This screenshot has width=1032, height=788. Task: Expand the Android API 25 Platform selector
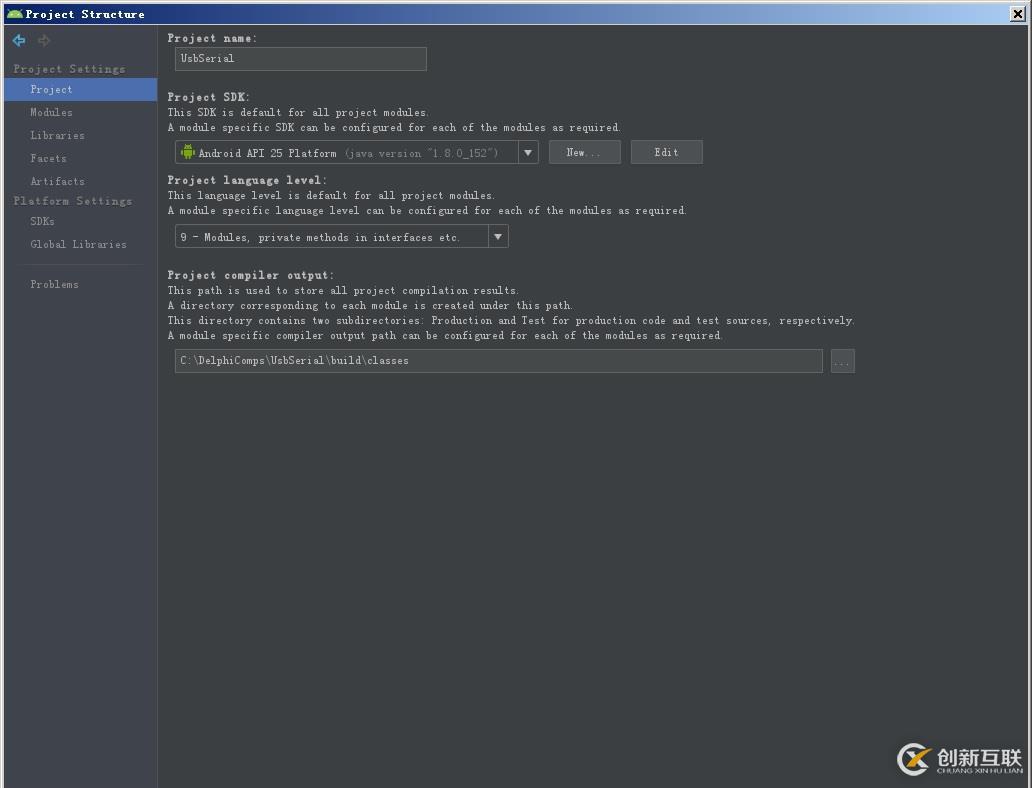527,152
